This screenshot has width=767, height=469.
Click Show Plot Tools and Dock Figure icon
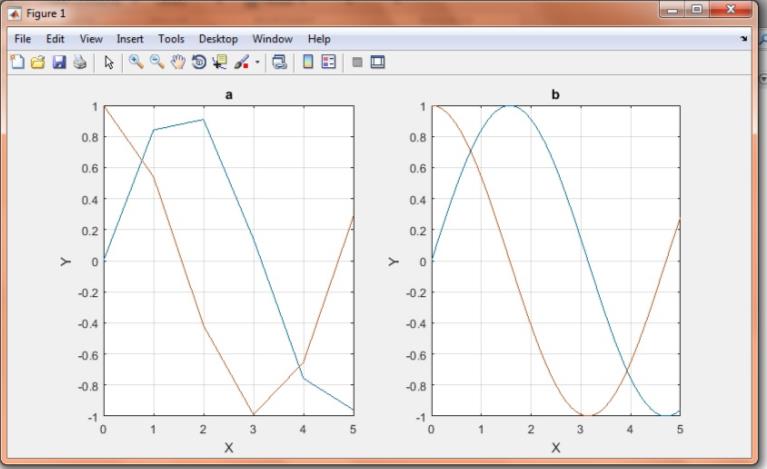coord(378,62)
